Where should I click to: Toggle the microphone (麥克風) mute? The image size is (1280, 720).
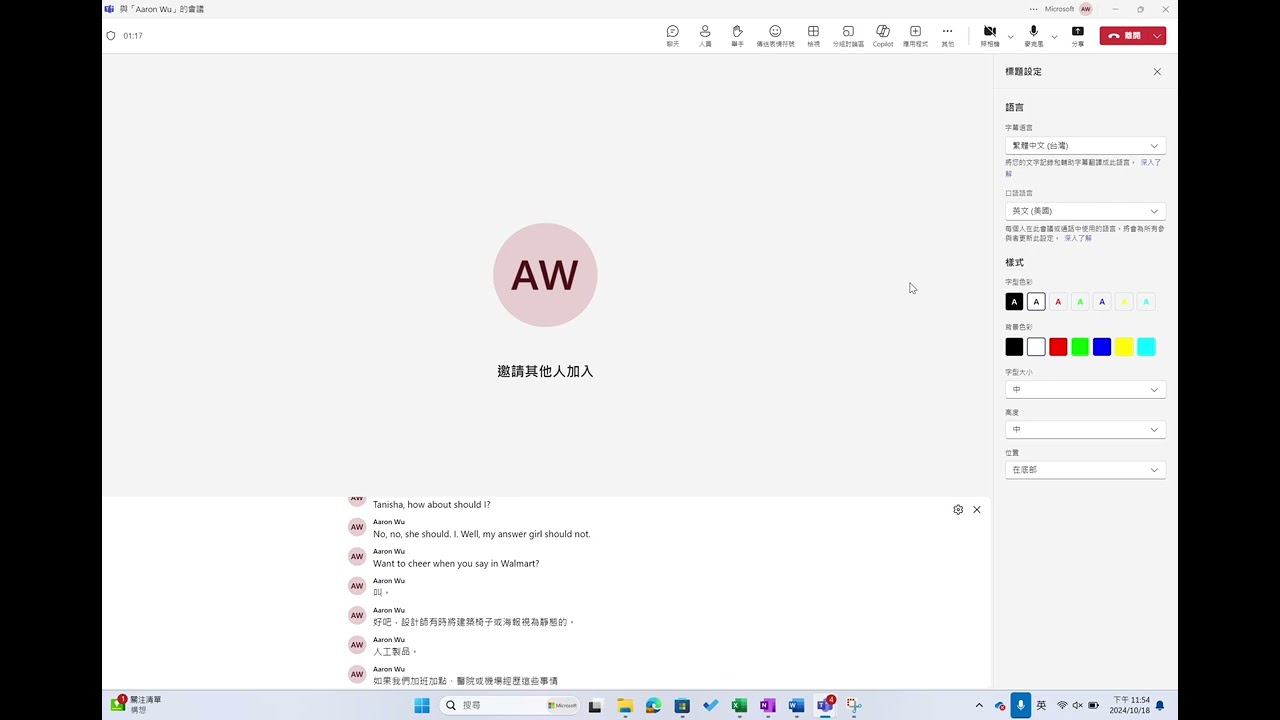(1033, 36)
